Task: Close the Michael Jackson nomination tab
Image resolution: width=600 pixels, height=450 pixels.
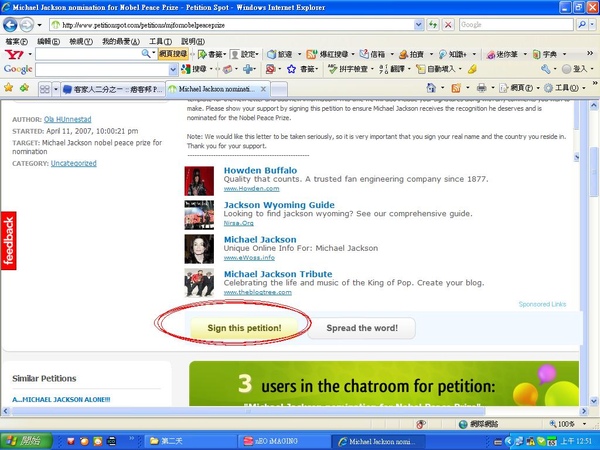Action: pyautogui.click(x=263, y=89)
